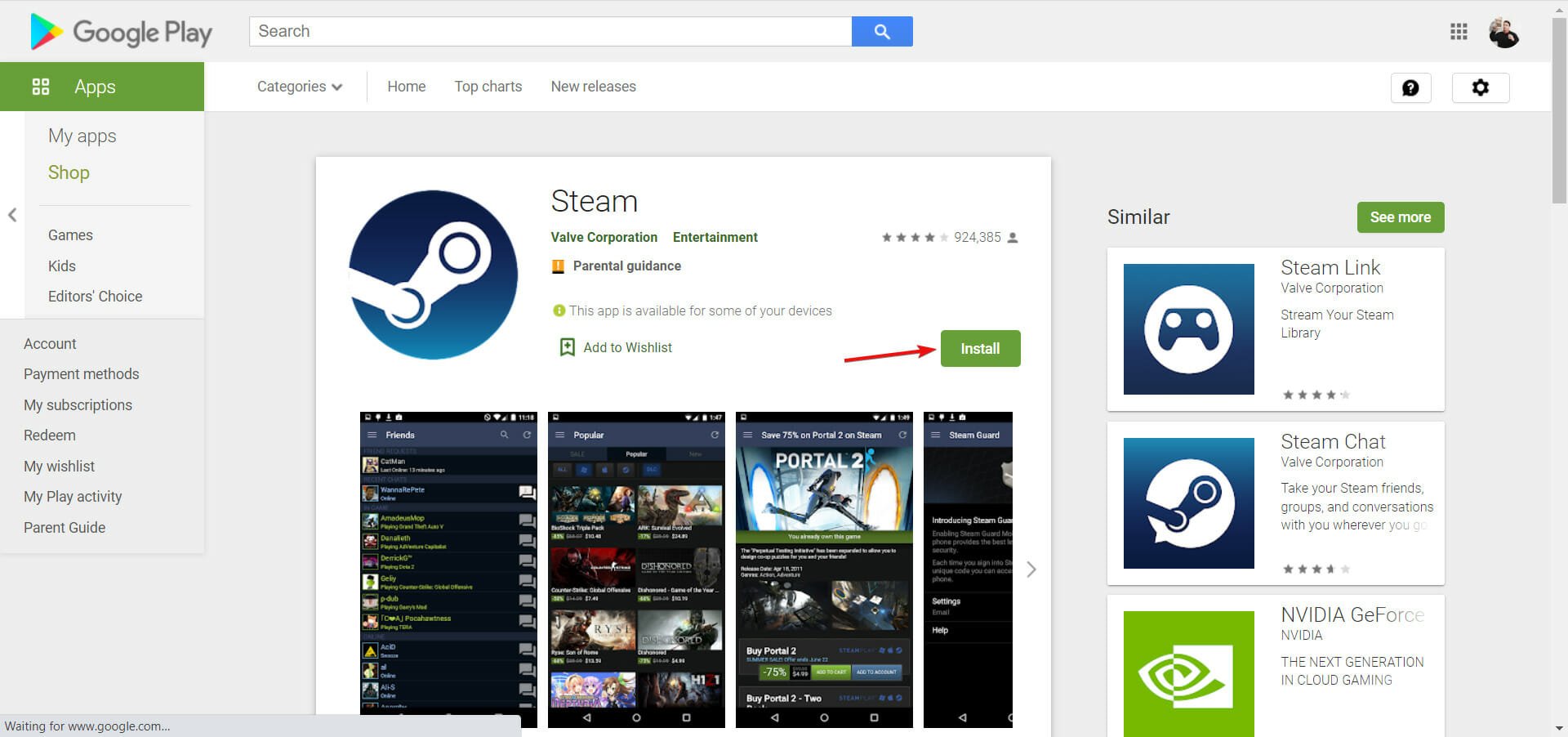This screenshot has width=1568, height=737.
Task: Click the Steam star rating
Action: pyautogui.click(x=915, y=238)
